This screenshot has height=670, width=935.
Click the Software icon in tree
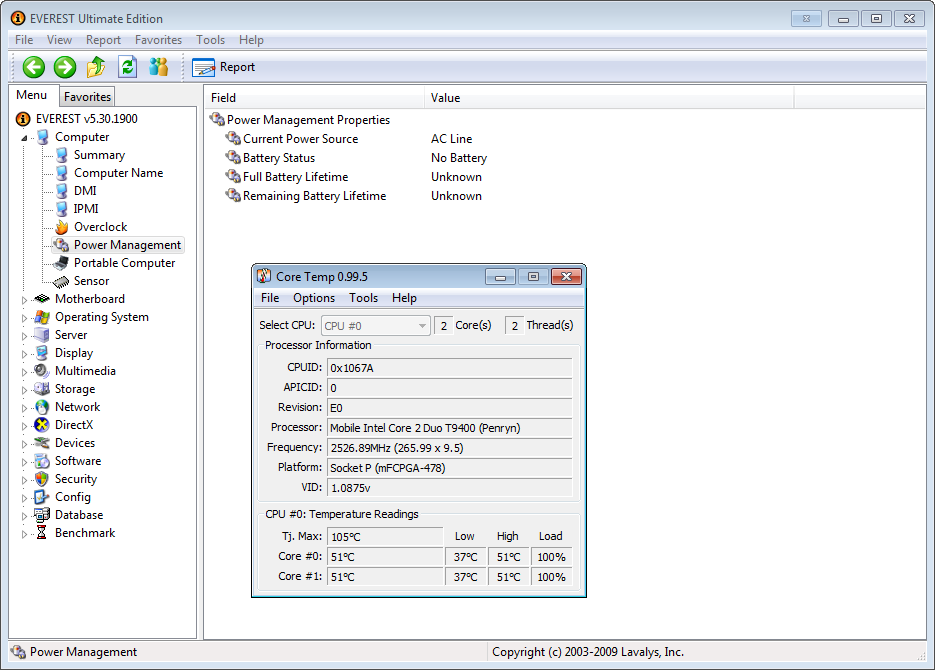click(x=42, y=461)
